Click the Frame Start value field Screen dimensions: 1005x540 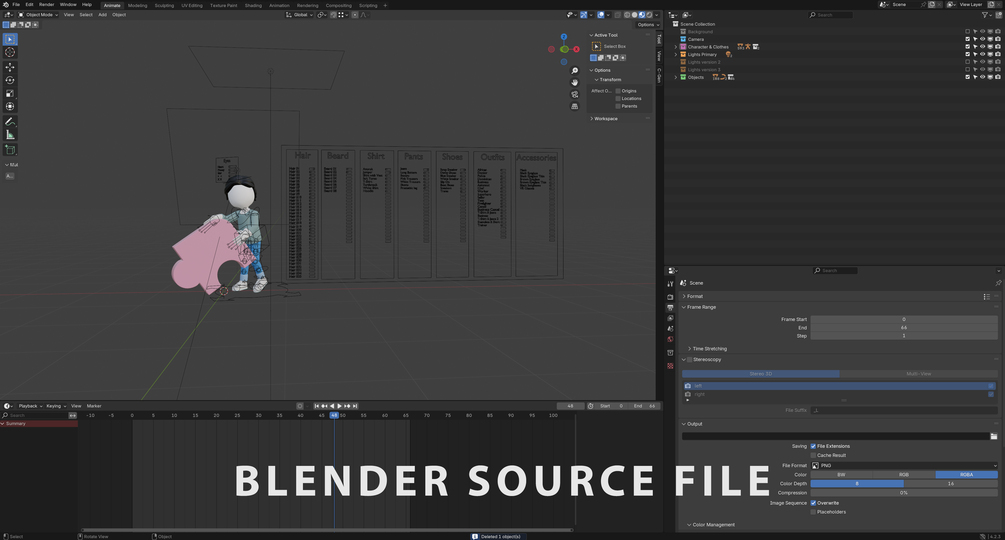[x=904, y=319]
